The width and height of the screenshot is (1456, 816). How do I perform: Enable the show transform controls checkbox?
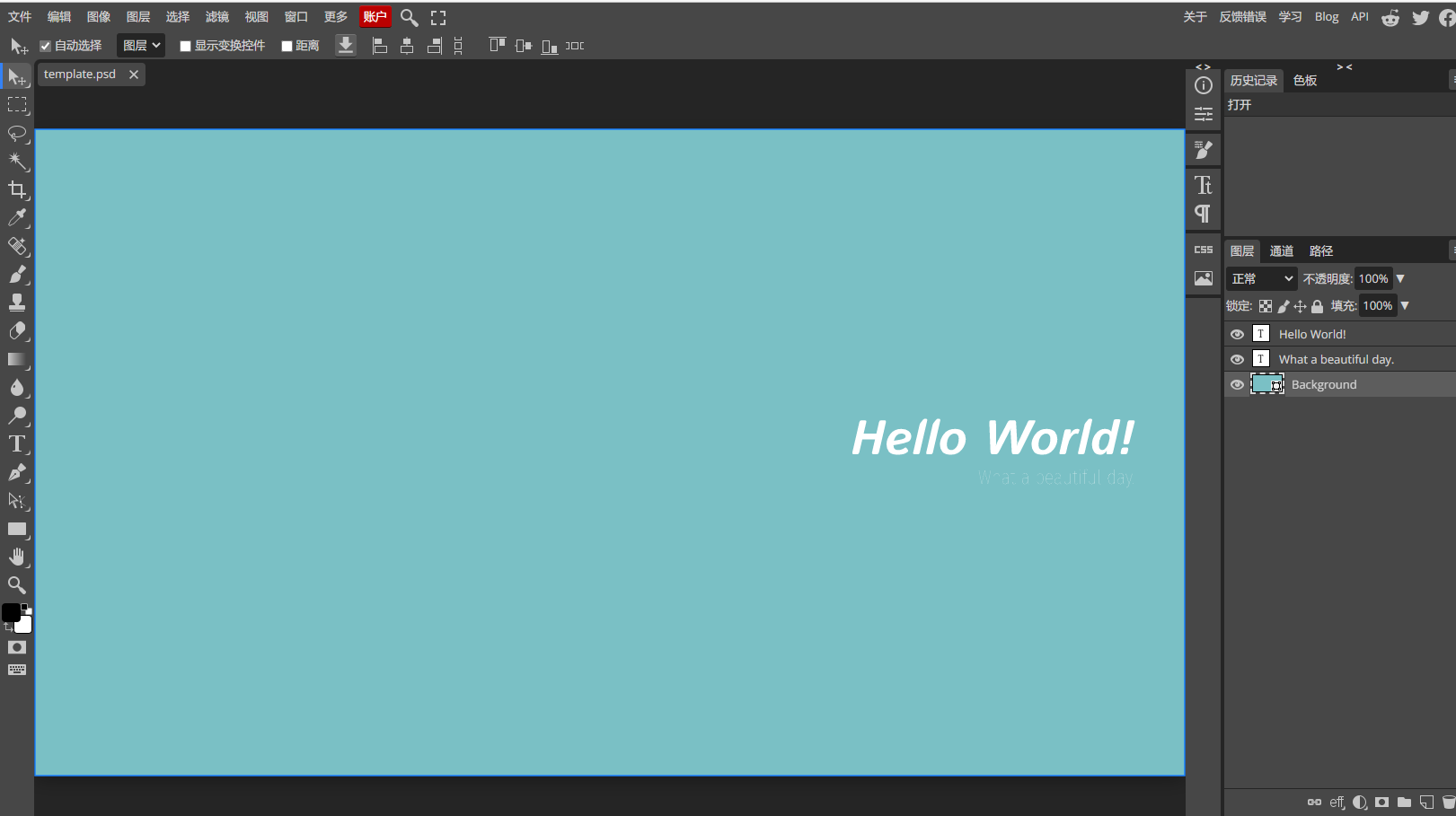[x=186, y=46]
